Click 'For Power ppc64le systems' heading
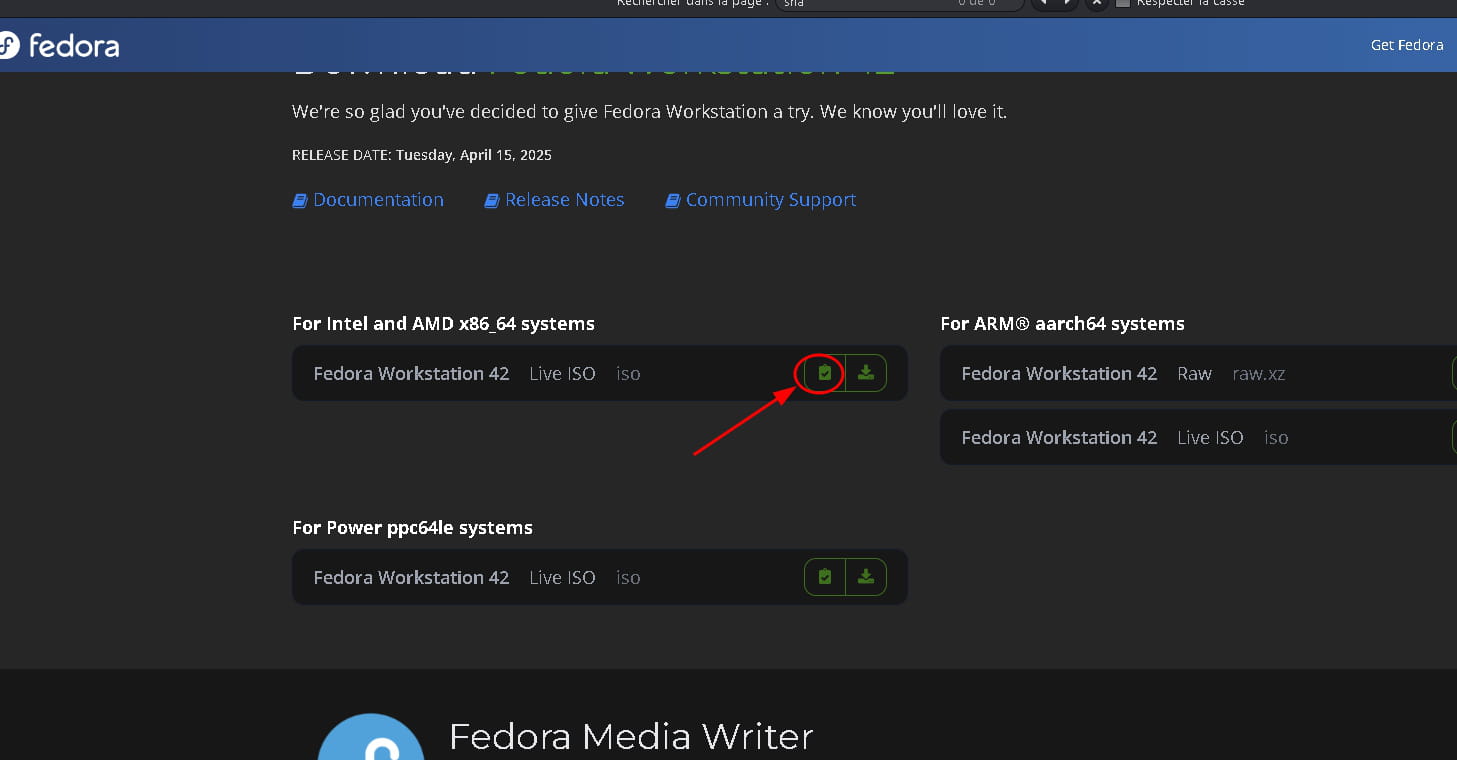The height and width of the screenshot is (760, 1457). tap(412, 528)
